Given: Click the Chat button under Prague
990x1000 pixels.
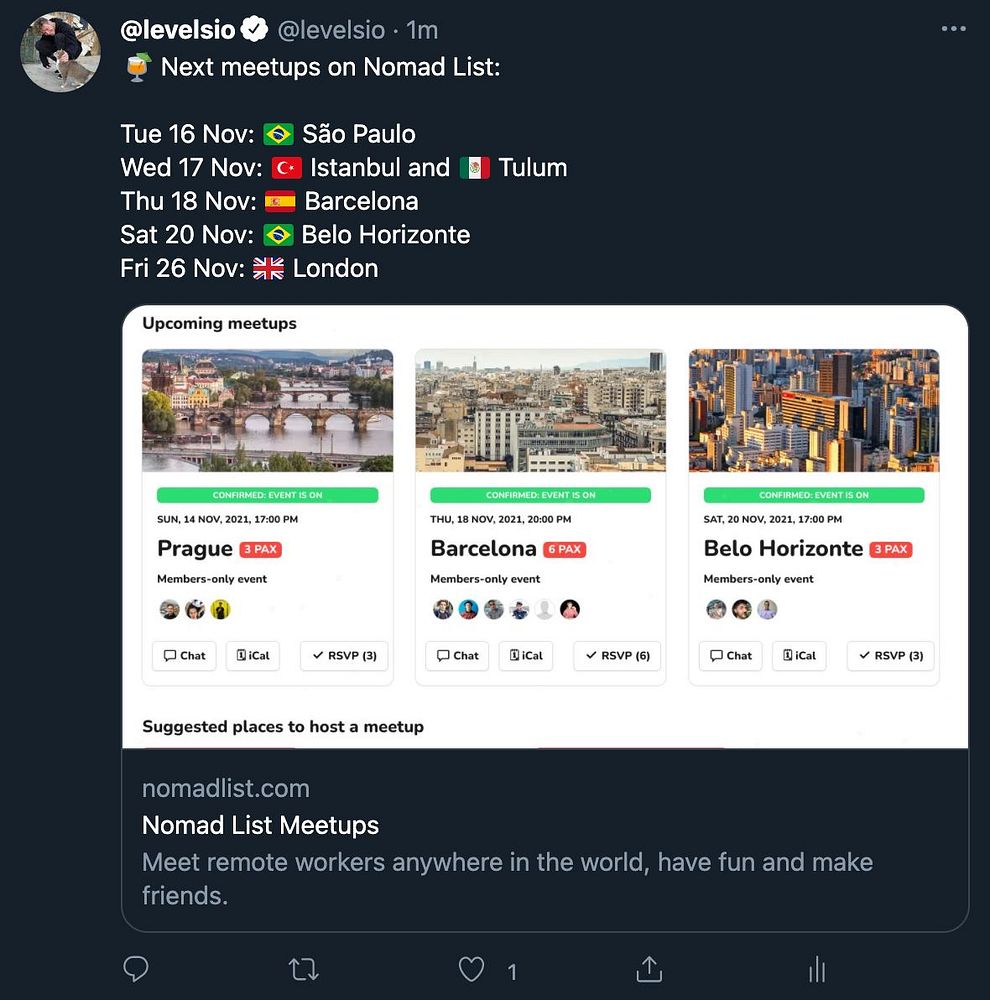Looking at the screenshot, I should pyautogui.click(x=183, y=656).
